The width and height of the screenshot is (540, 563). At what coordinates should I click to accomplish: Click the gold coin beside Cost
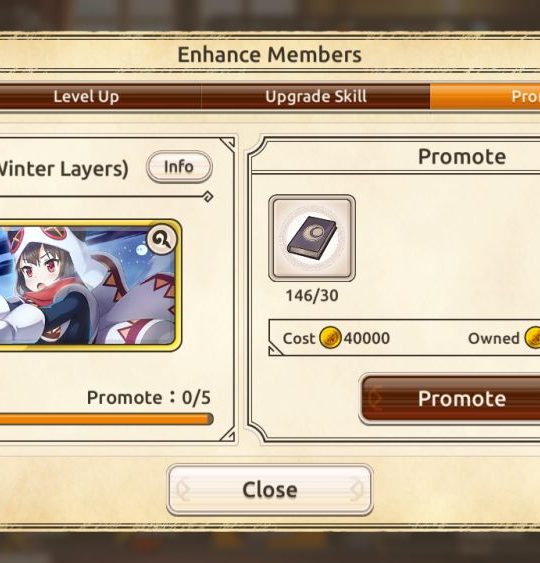pyautogui.click(x=330, y=338)
